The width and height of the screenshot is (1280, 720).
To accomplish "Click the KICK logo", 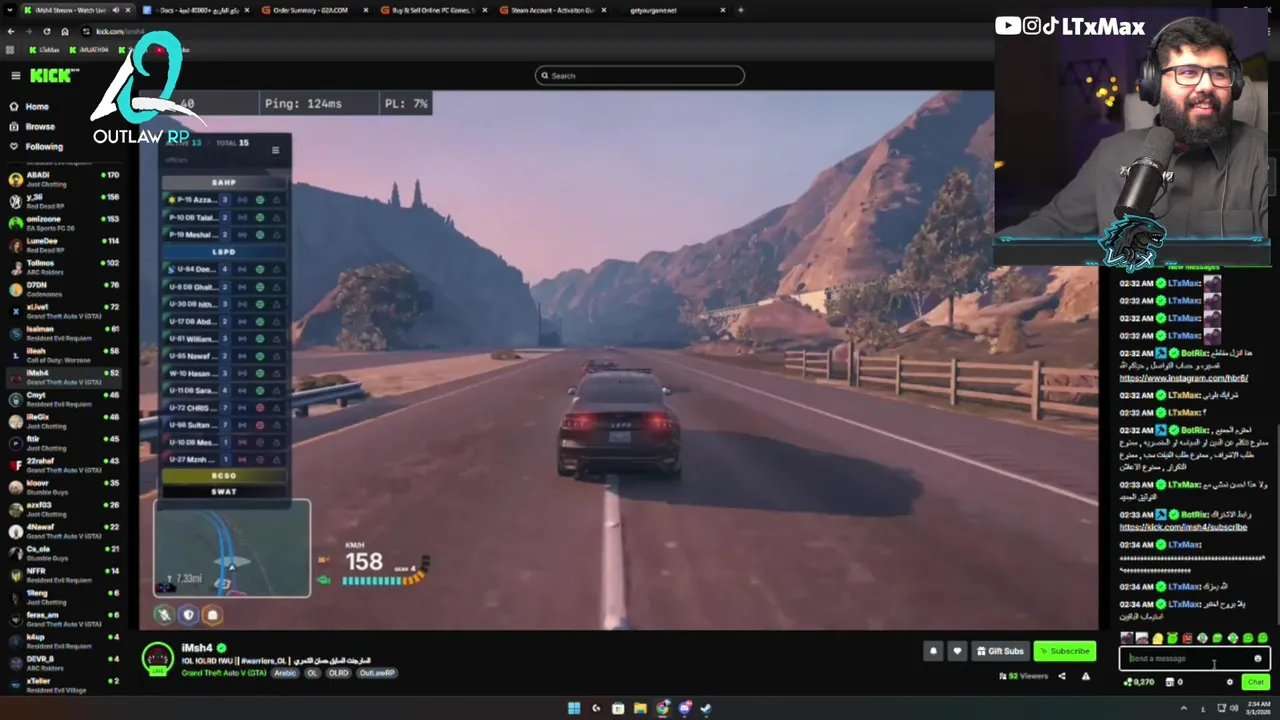I will click(54, 76).
